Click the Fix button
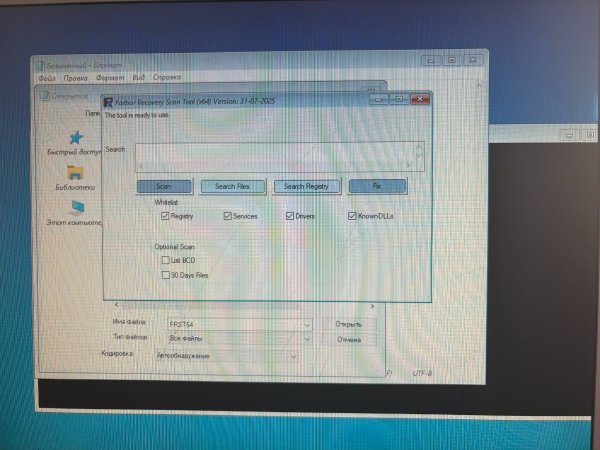This screenshot has width=600, height=450. pyautogui.click(x=377, y=186)
